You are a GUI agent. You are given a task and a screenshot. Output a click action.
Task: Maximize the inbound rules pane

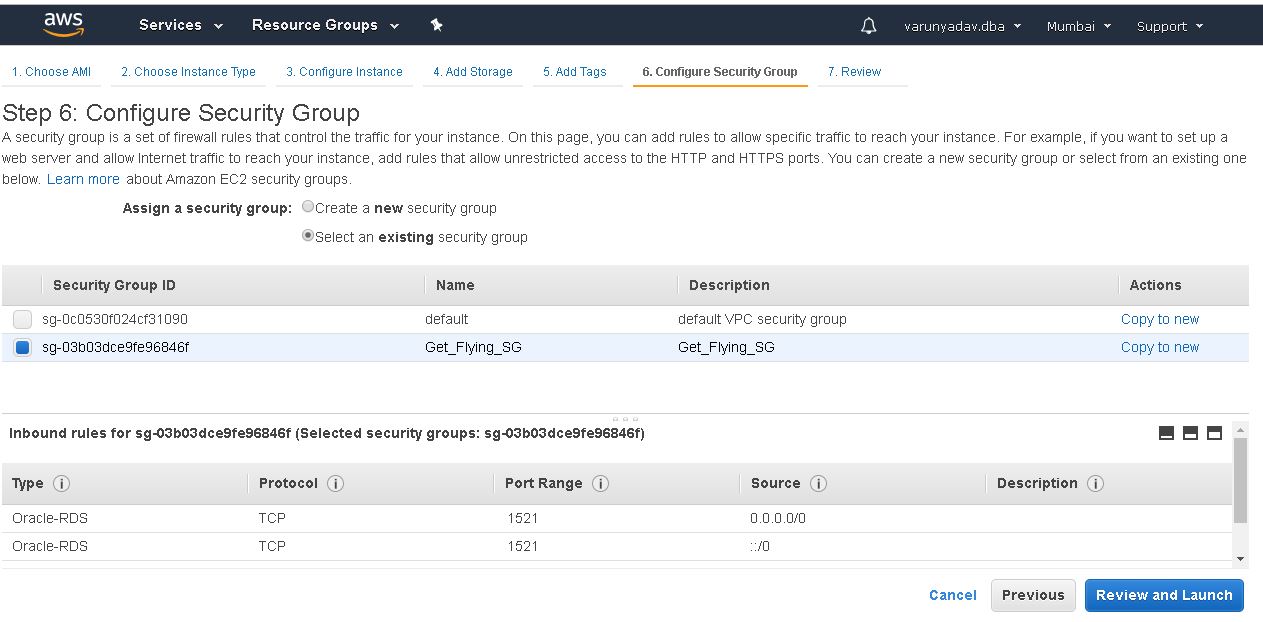pos(1213,432)
